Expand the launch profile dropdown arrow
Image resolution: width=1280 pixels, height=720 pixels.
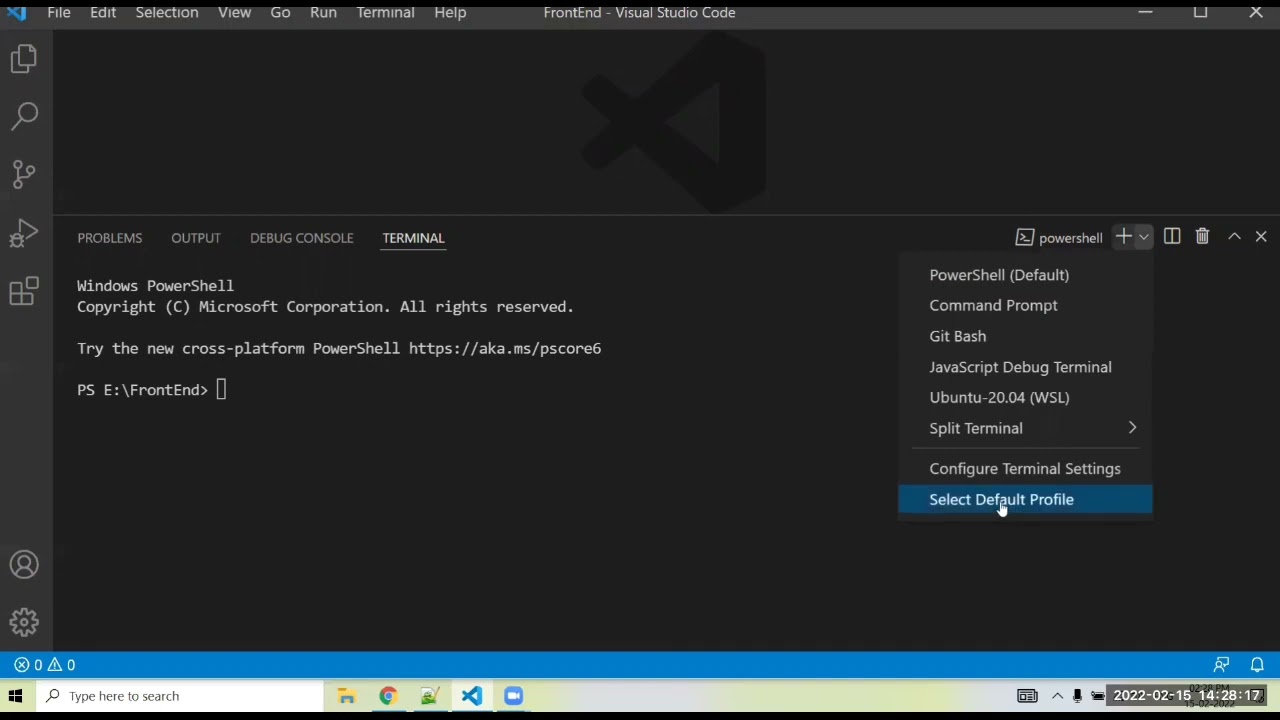[1144, 237]
